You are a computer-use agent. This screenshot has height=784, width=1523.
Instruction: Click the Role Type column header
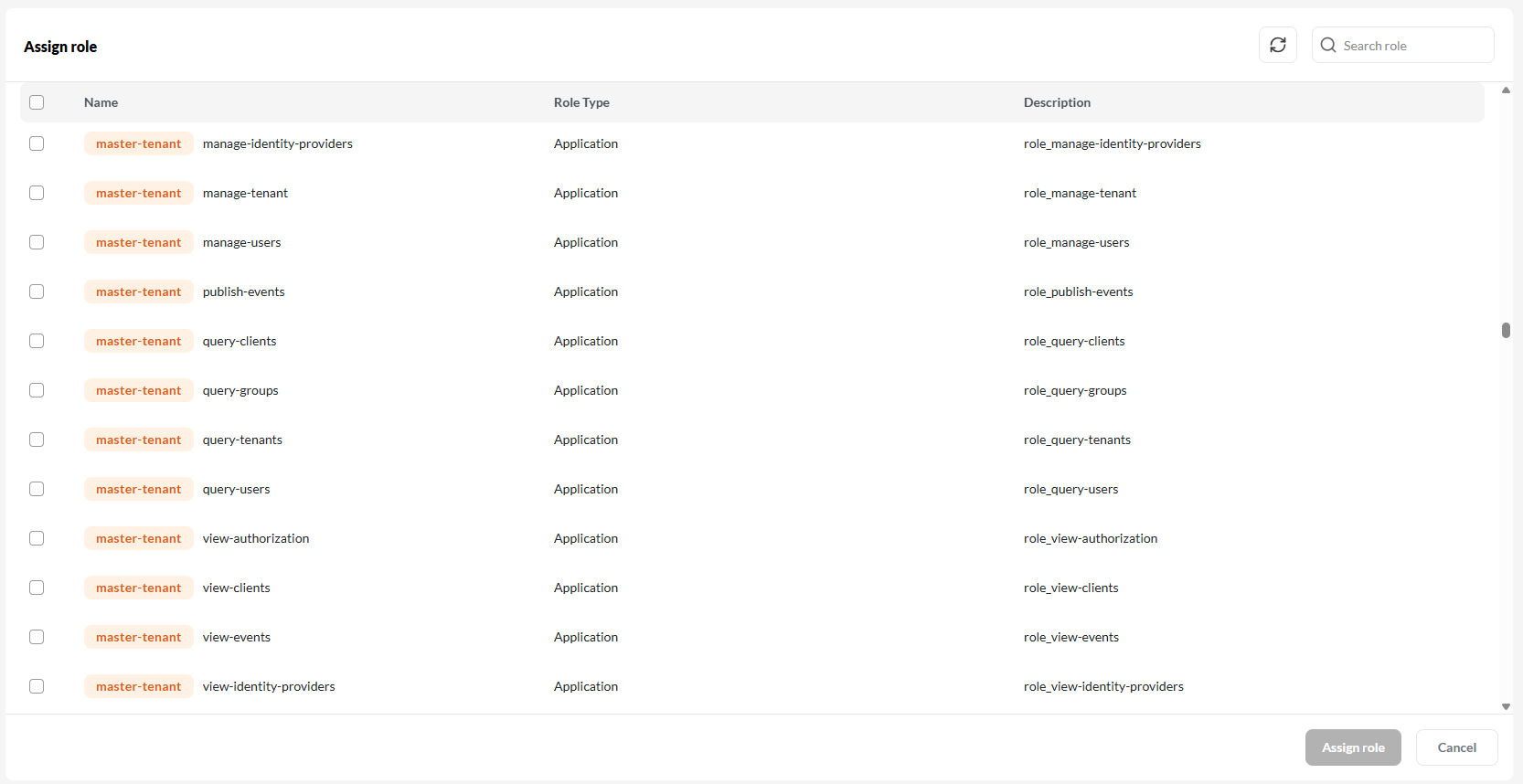[581, 102]
